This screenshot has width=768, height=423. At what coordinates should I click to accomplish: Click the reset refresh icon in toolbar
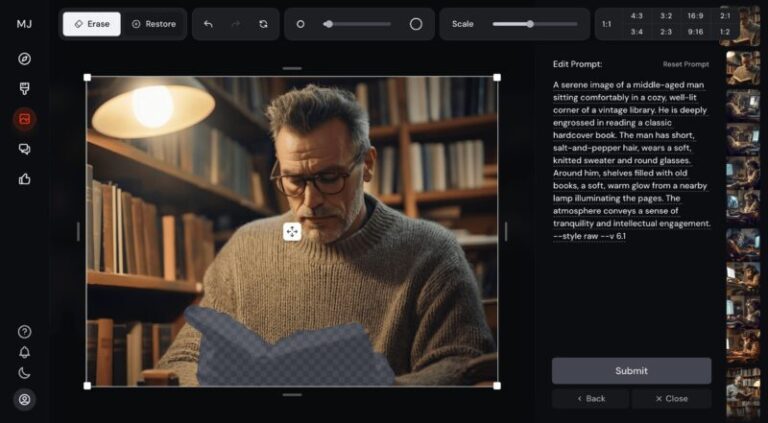point(263,24)
